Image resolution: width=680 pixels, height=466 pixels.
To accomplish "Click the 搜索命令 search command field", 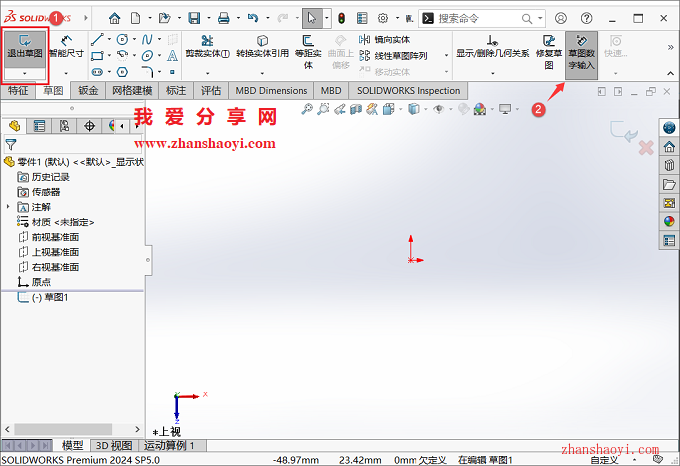I will [x=476, y=18].
